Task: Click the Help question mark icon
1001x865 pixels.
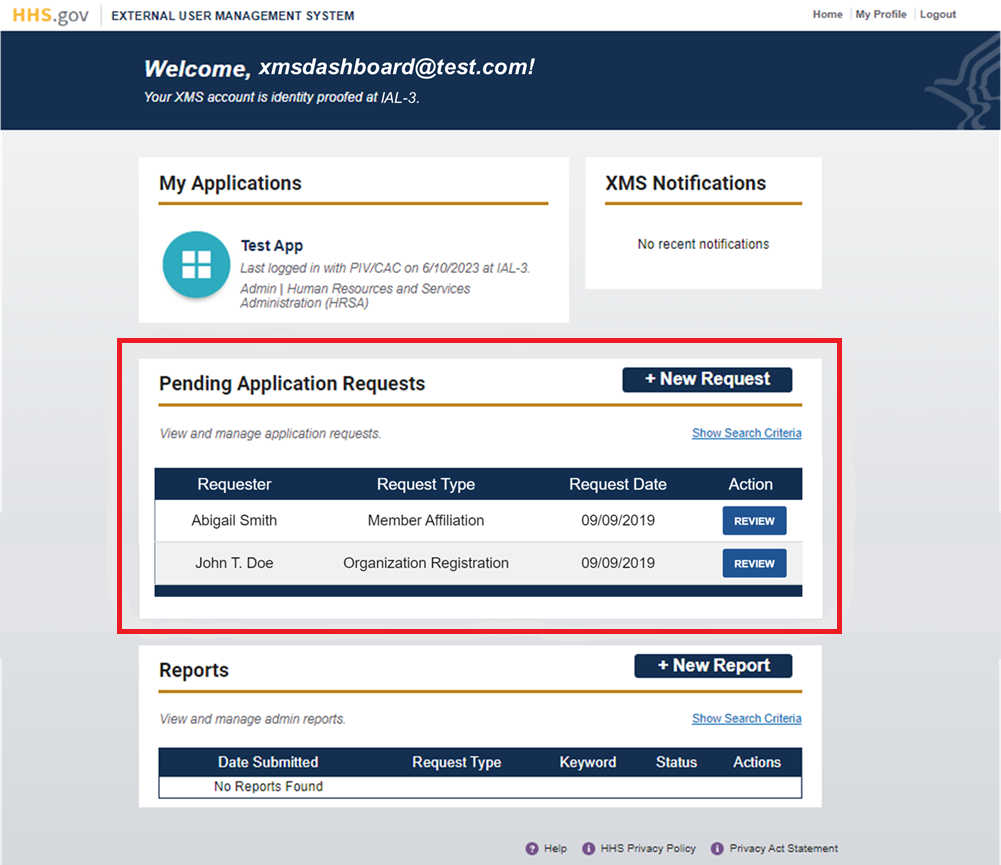Action: [x=532, y=848]
